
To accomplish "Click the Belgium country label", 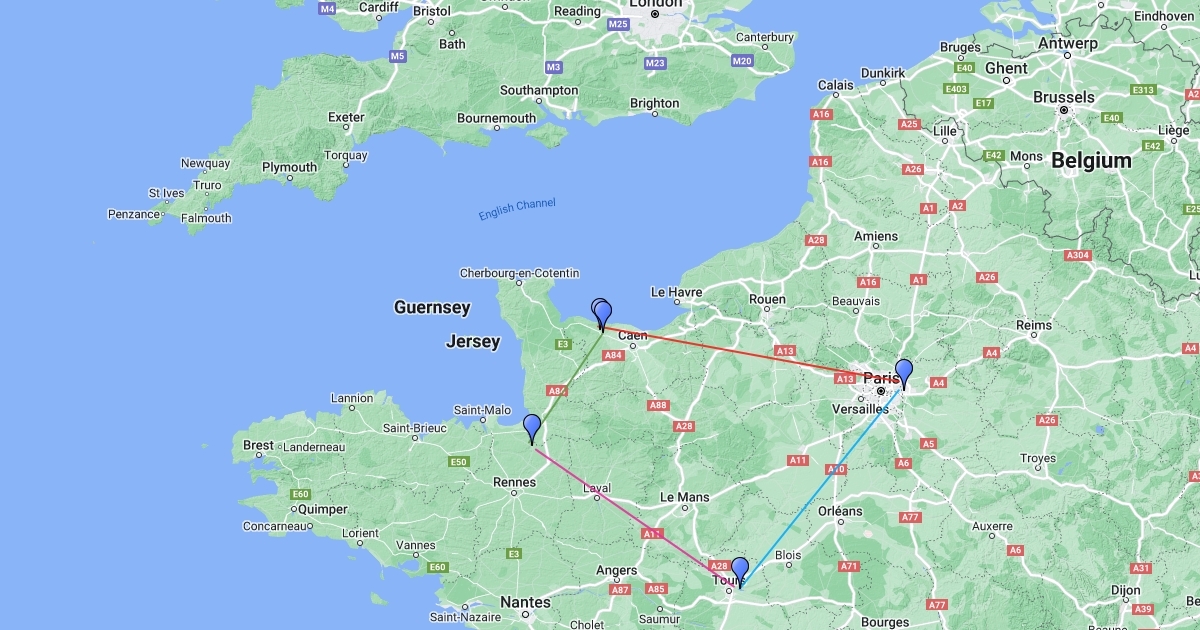I will 1091,160.
